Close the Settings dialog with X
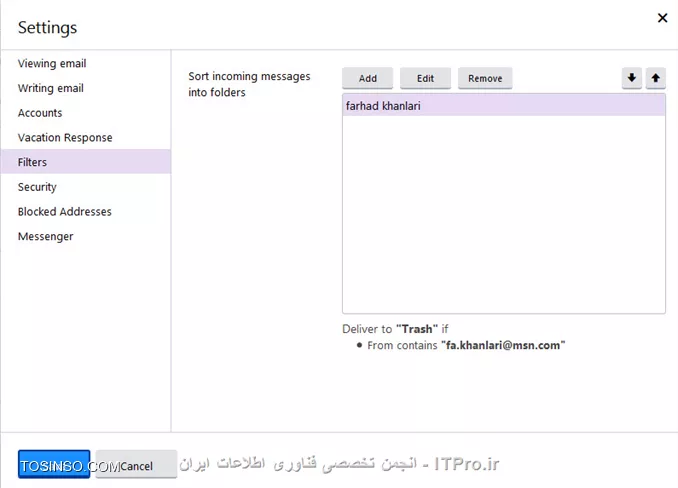The height and width of the screenshot is (488, 678). (x=662, y=18)
